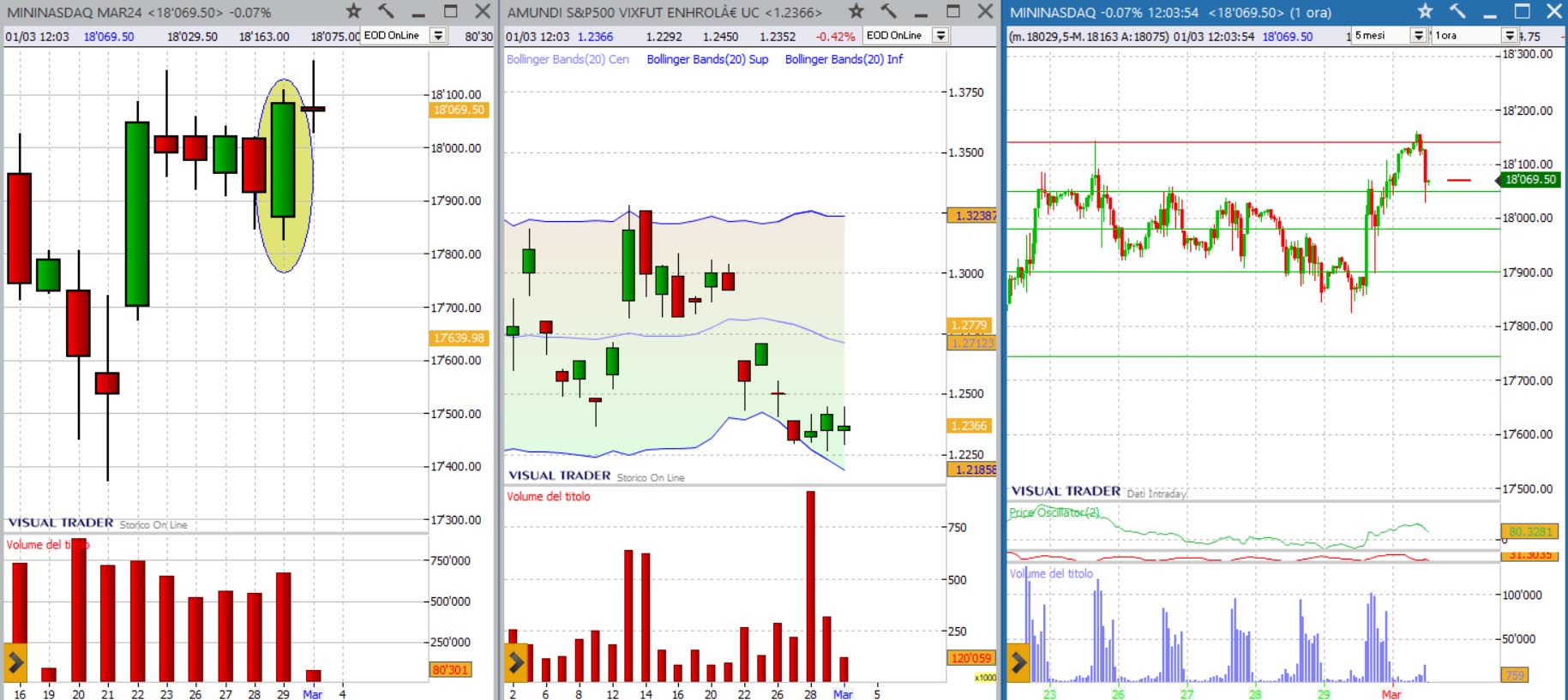Select Bollinger Bands(20) Inf indicator label
Image resolution: width=1568 pixels, height=700 pixels.
[x=844, y=59]
